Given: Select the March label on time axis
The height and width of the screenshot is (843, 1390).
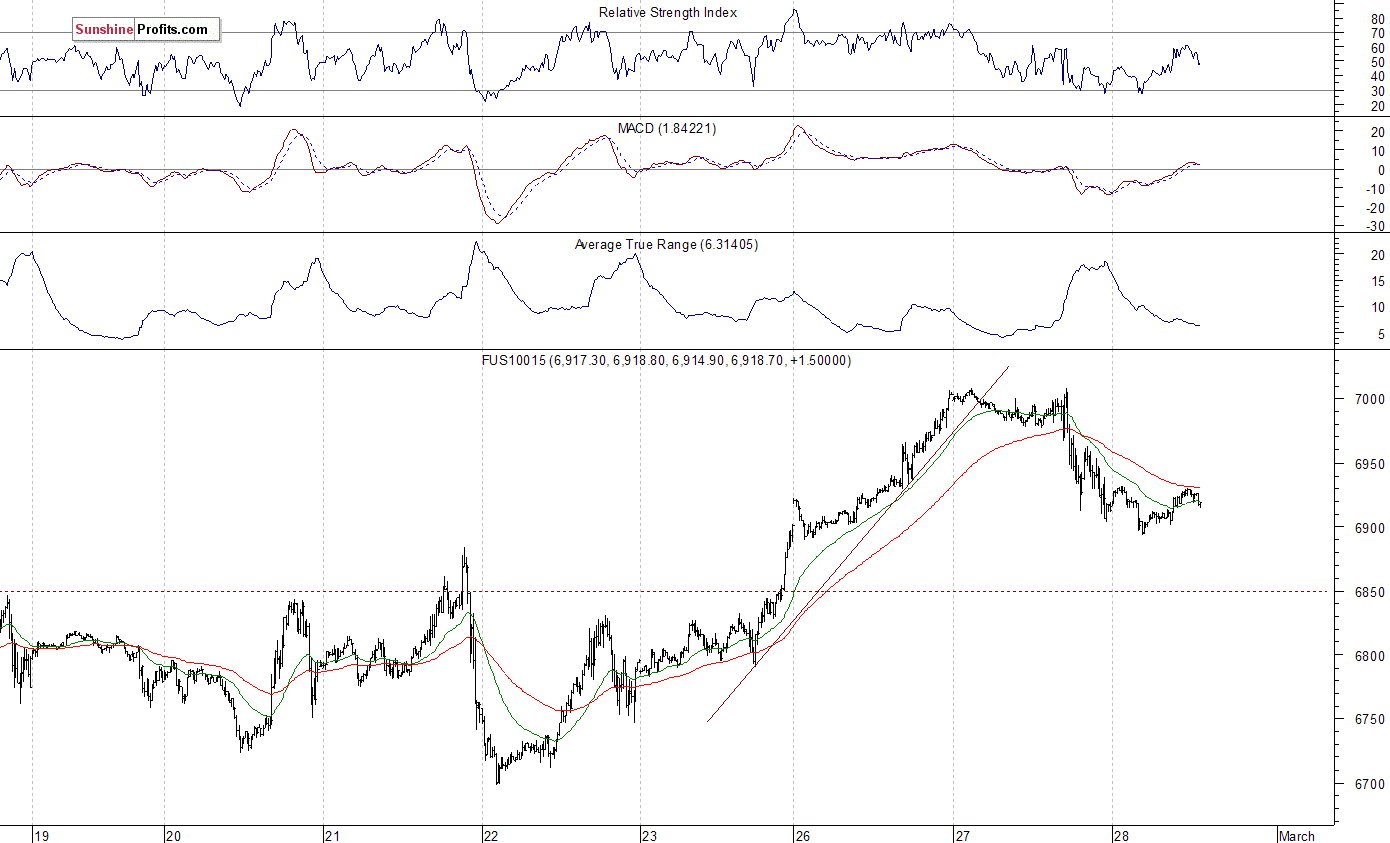Looking at the screenshot, I should [x=1297, y=836].
